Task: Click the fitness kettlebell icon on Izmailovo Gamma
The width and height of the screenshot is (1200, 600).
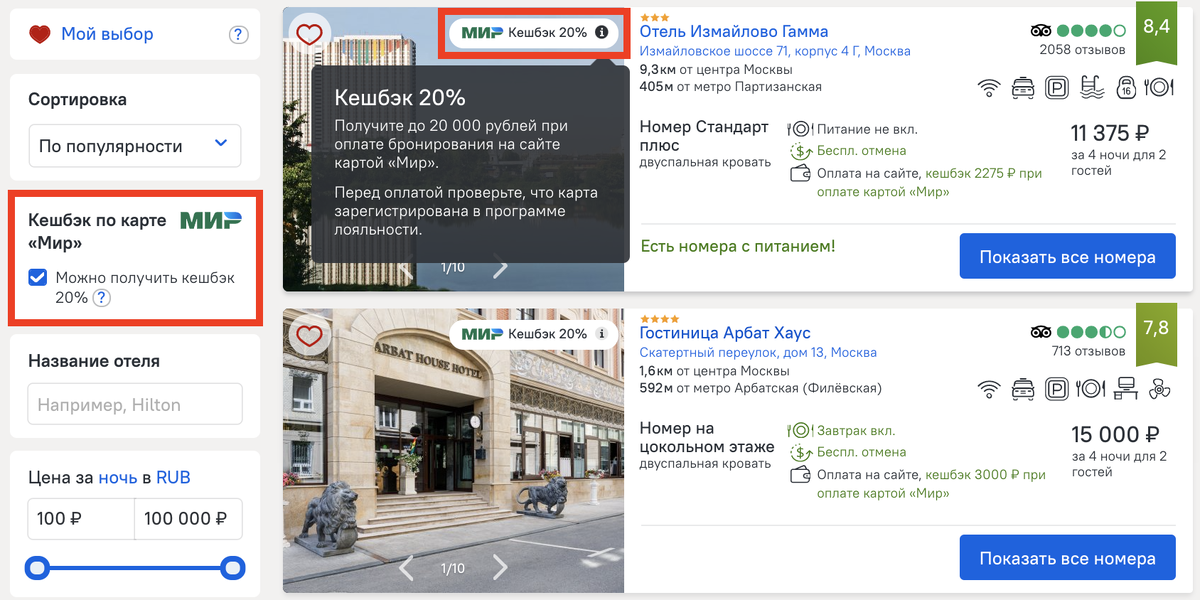Action: pyautogui.click(x=1126, y=87)
